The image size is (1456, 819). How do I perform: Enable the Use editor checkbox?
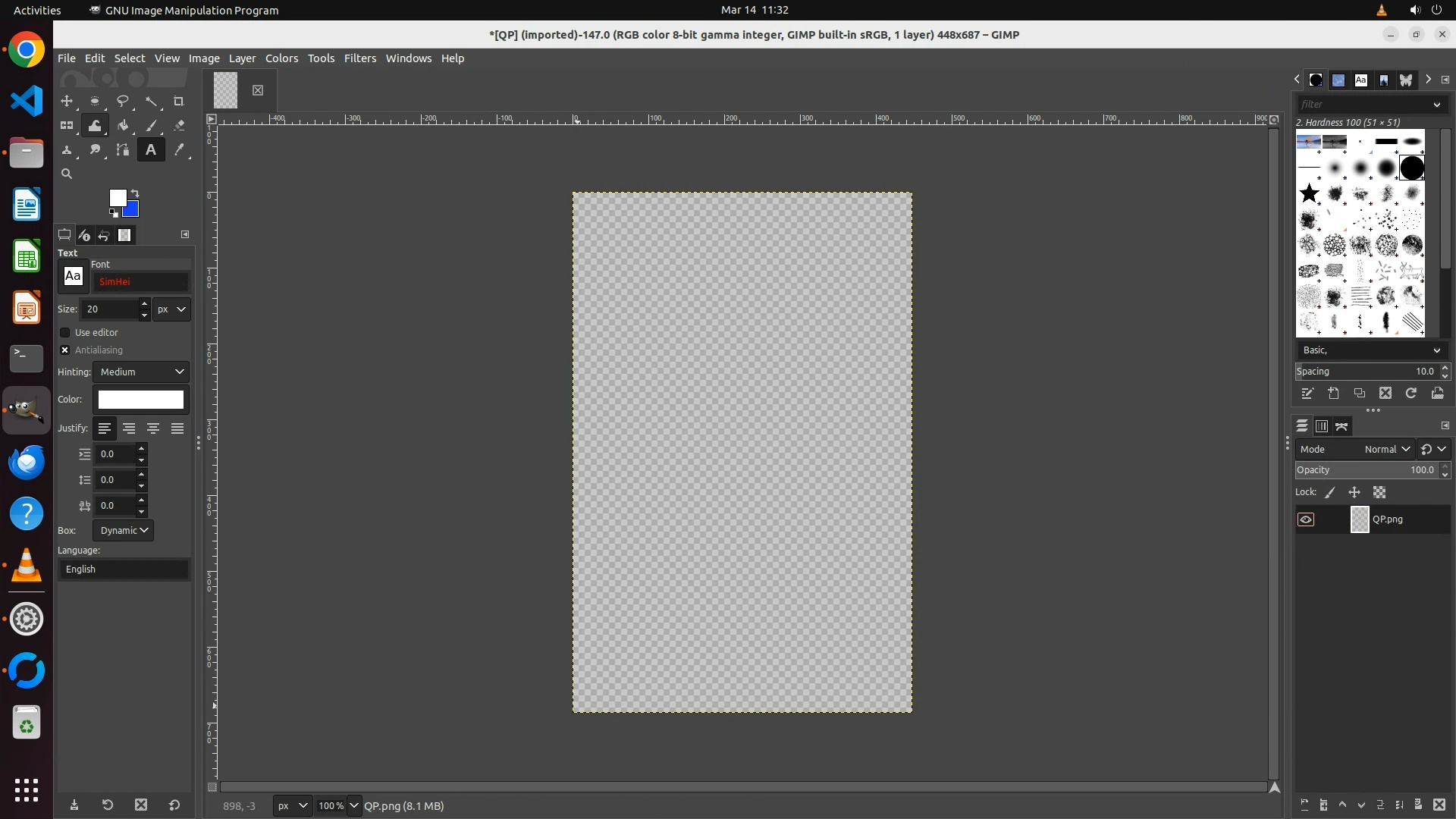click(x=65, y=332)
